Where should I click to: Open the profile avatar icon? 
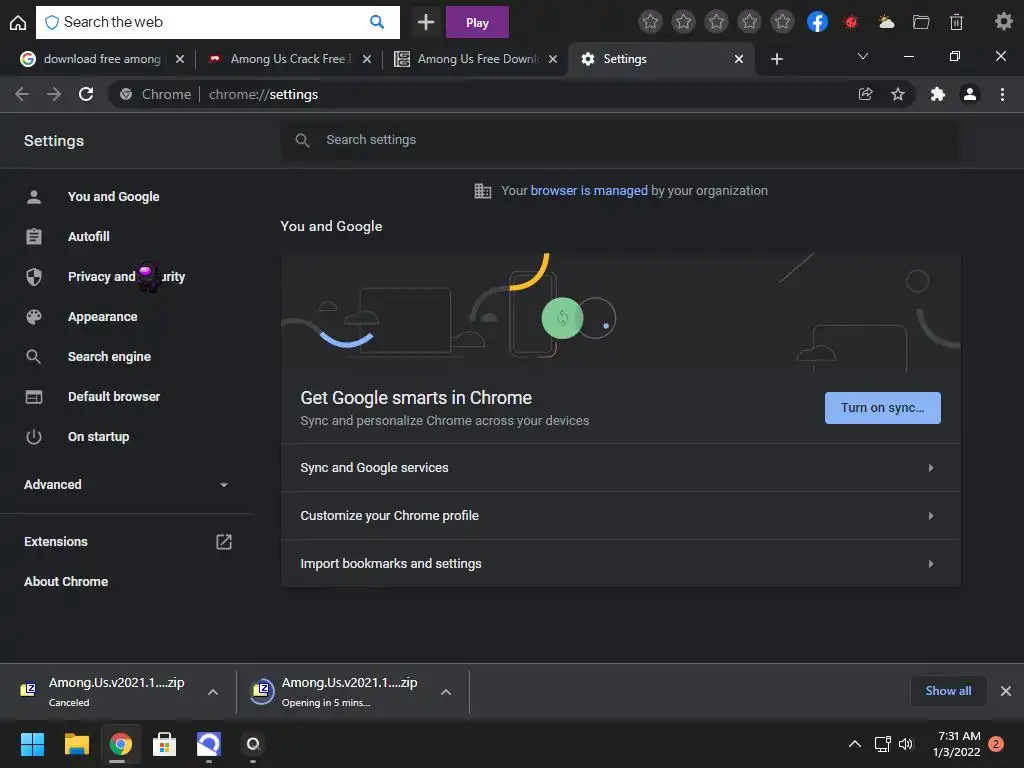pos(970,94)
